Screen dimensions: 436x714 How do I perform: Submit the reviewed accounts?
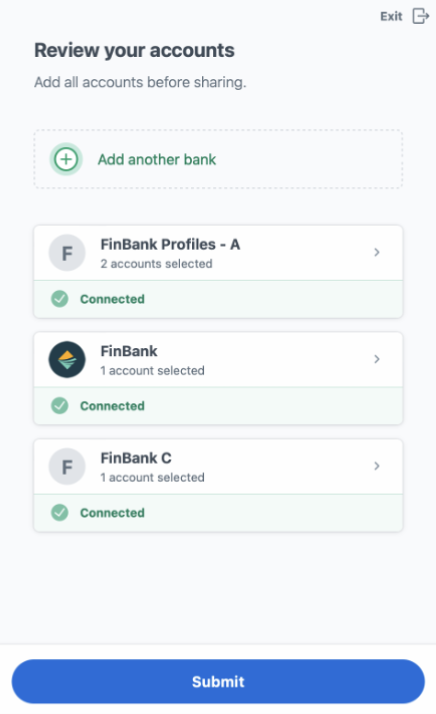coord(218,682)
